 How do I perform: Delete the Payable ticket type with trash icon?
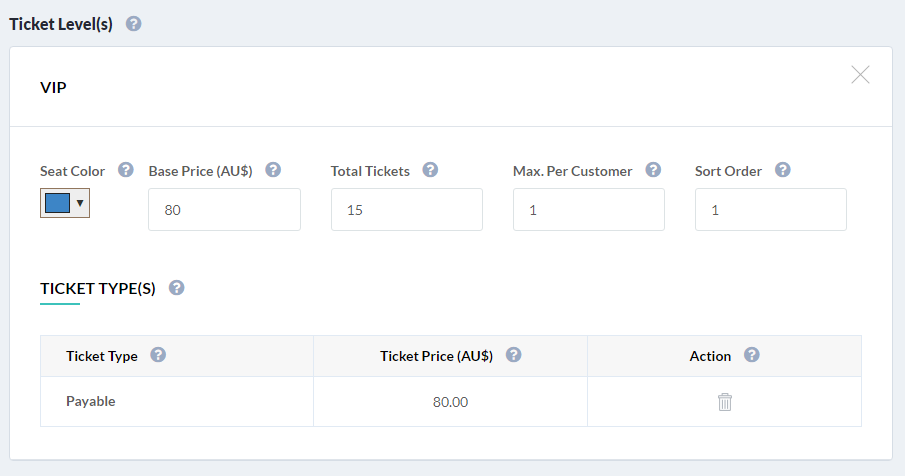pos(725,402)
